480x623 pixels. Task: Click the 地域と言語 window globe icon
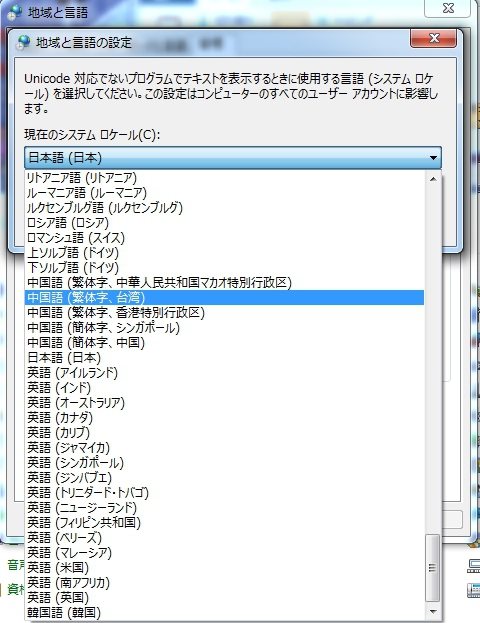[15, 12]
